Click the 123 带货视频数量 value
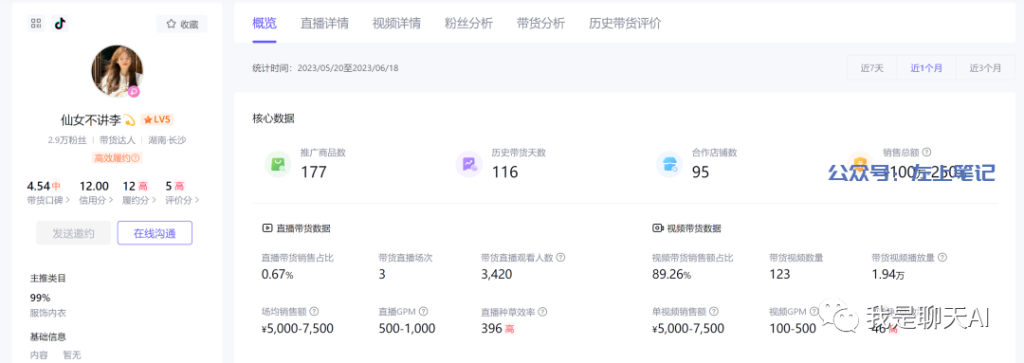 pyautogui.click(x=780, y=274)
